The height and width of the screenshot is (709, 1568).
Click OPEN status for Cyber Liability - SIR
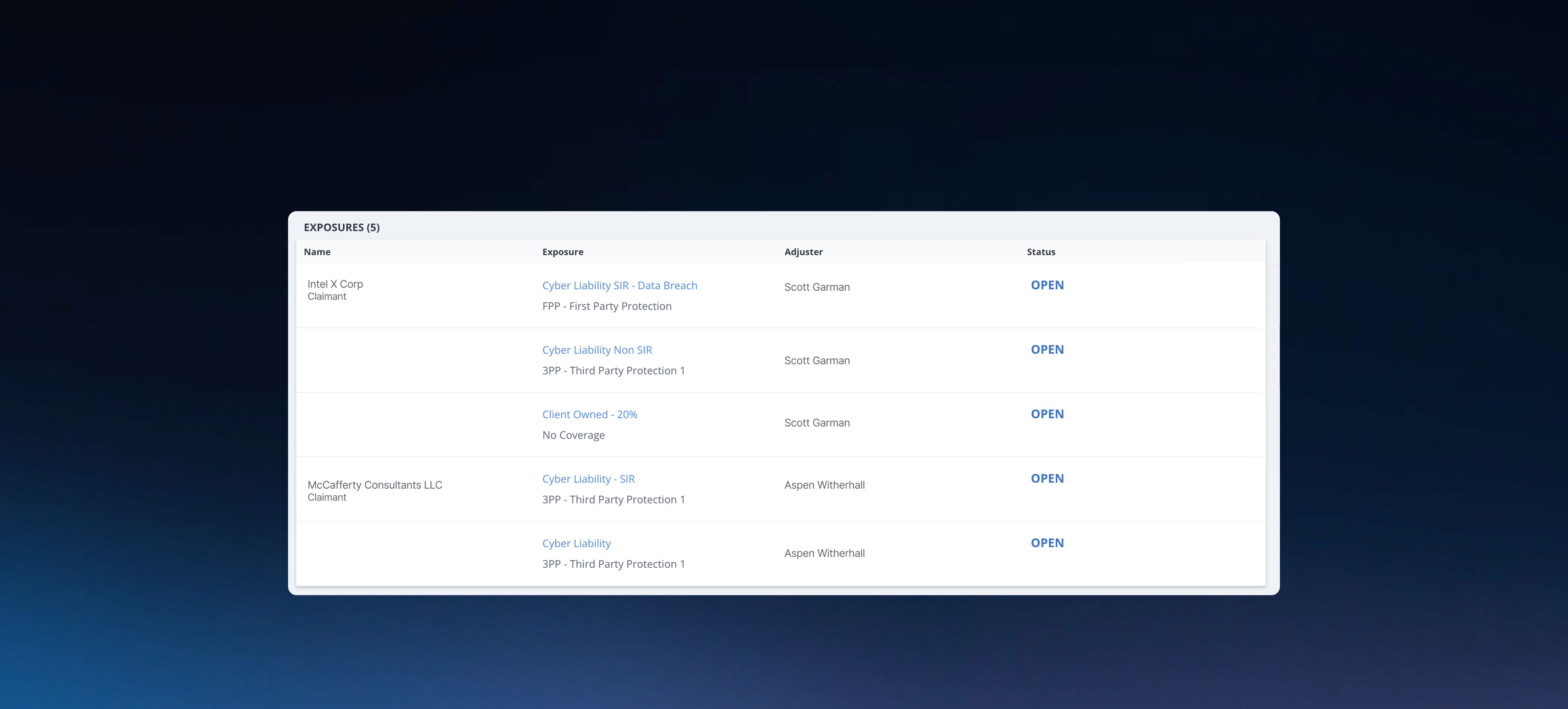1046,478
